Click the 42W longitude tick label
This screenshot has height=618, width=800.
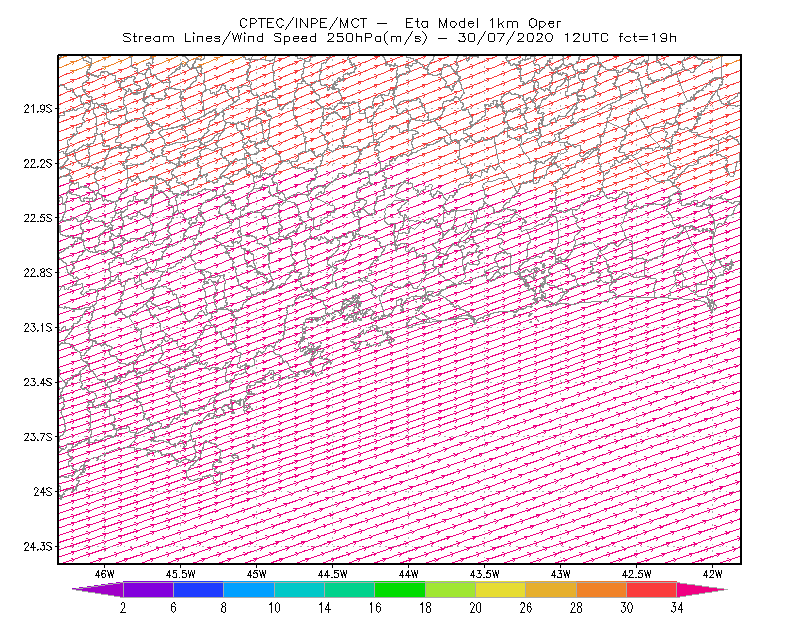pos(712,574)
